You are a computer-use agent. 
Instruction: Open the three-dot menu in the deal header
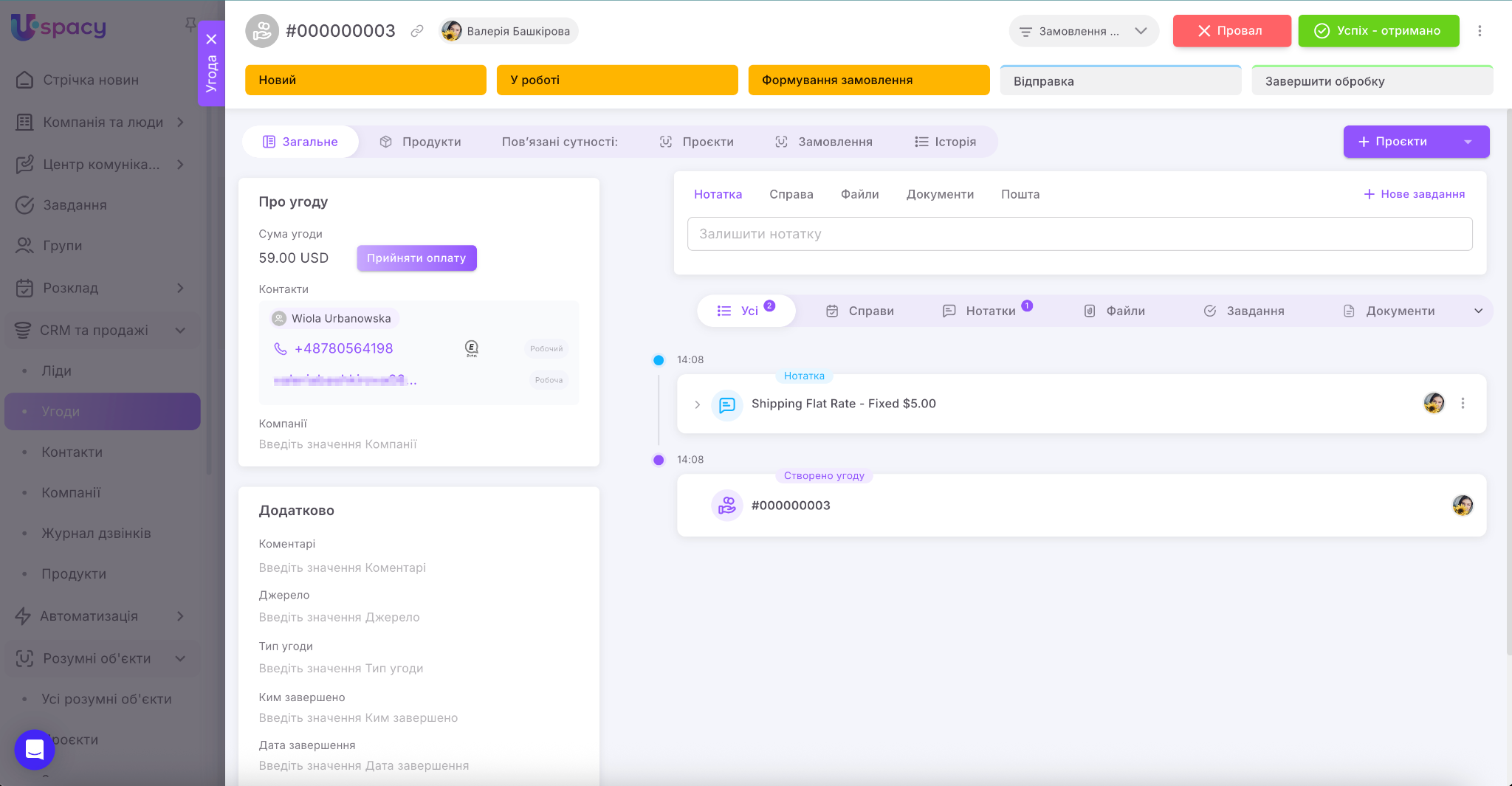(1479, 31)
